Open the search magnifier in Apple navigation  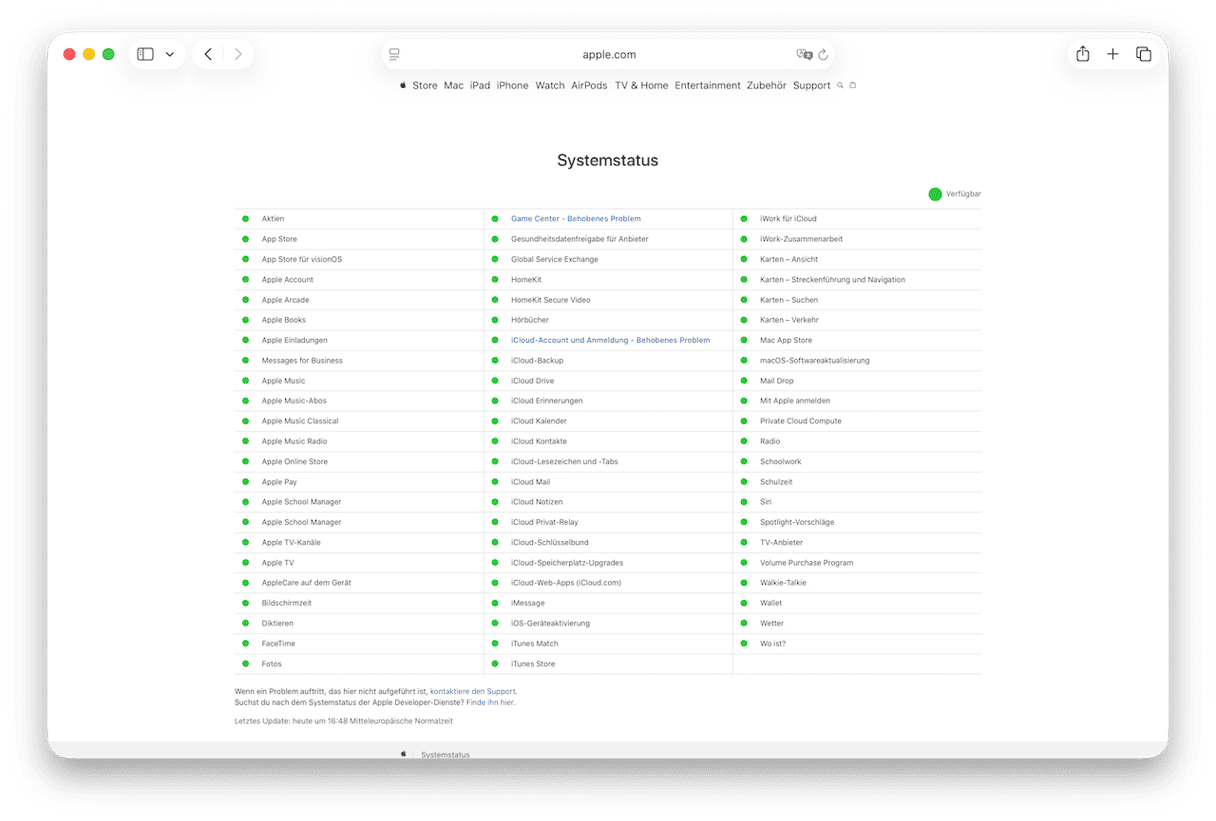(840, 86)
